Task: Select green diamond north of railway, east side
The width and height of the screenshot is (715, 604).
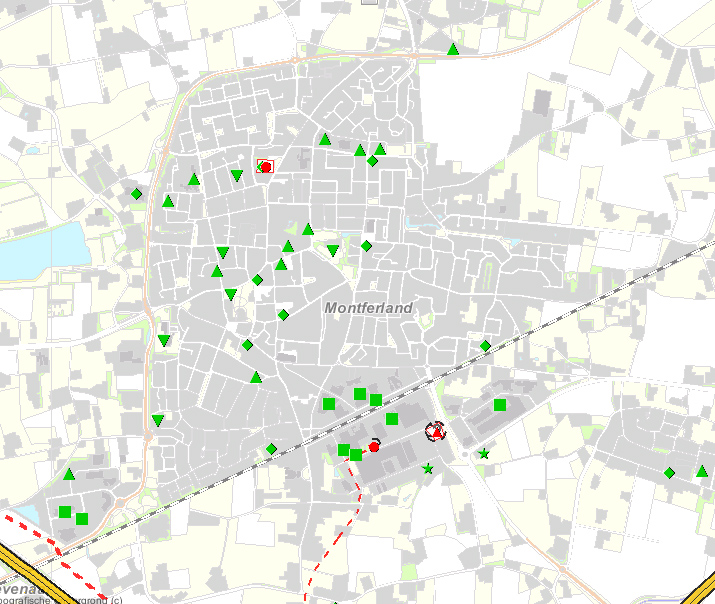Action: tap(485, 346)
